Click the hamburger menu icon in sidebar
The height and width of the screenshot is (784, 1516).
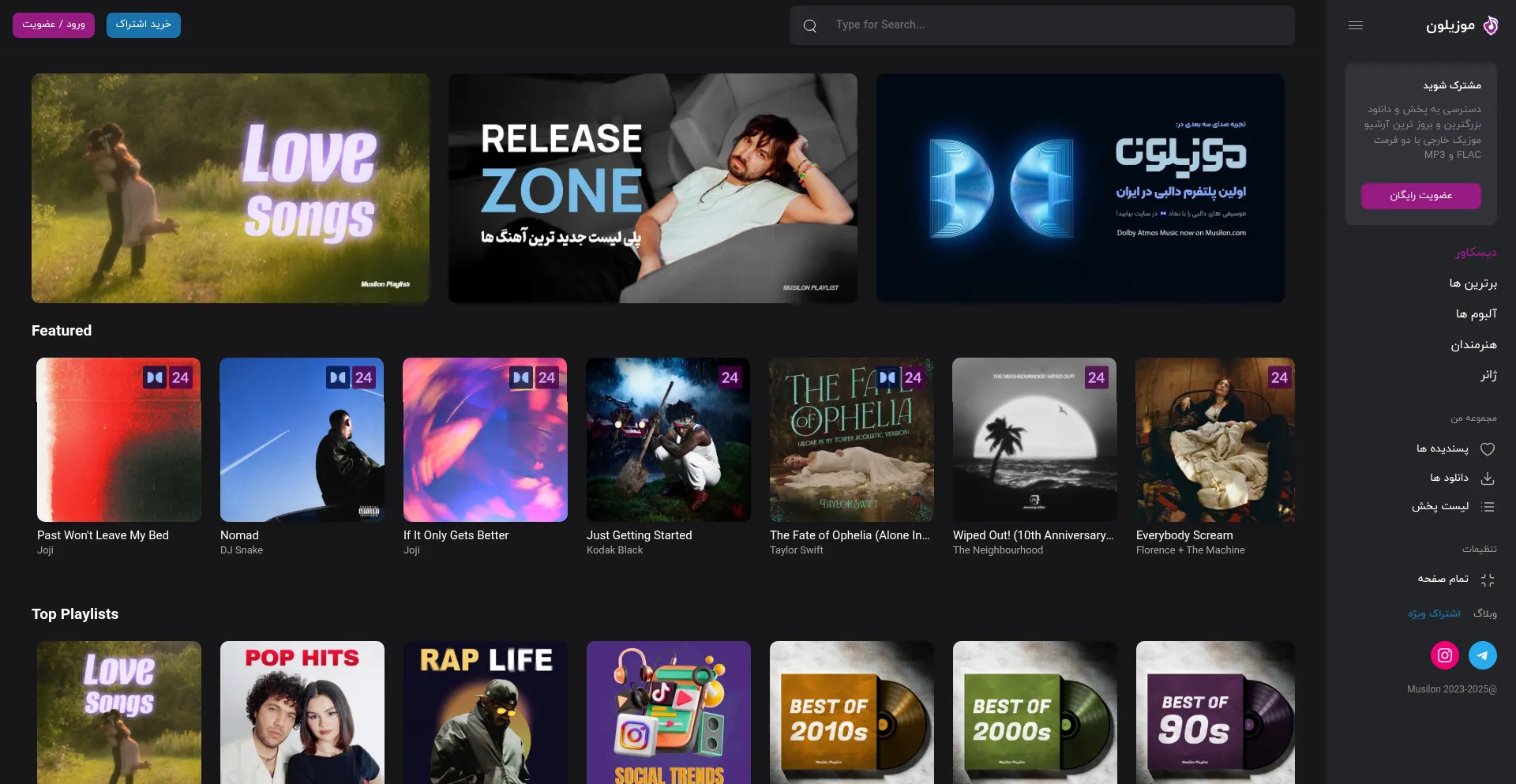(1355, 25)
